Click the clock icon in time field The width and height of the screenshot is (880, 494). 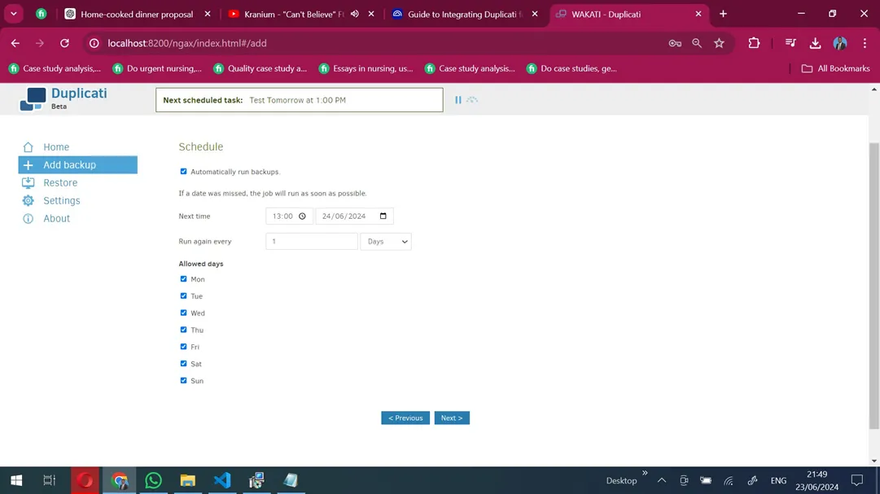302,216
